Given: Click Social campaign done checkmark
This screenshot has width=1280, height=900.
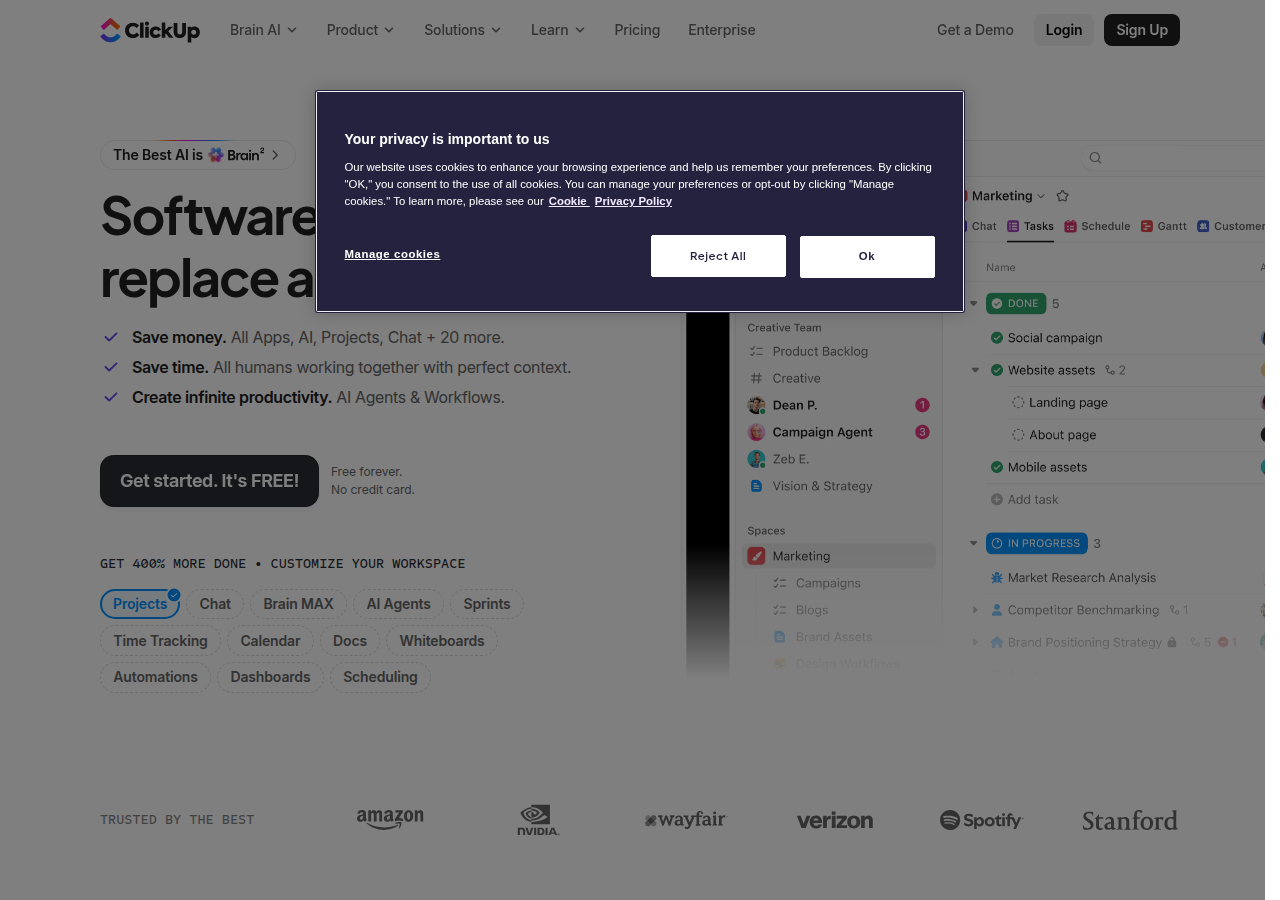Looking at the screenshot, I should [997, 338].
